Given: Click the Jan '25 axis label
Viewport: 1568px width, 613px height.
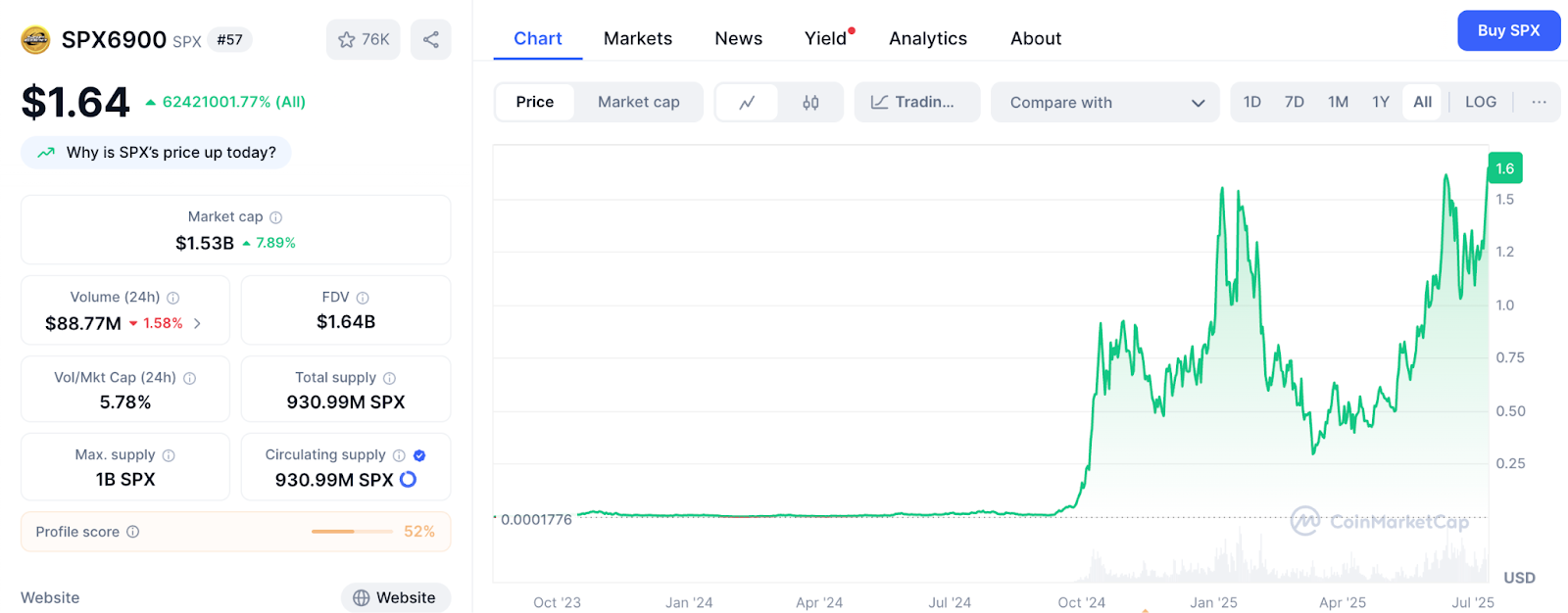Looking at the screenshot, I should click(x=1213, y=603).
